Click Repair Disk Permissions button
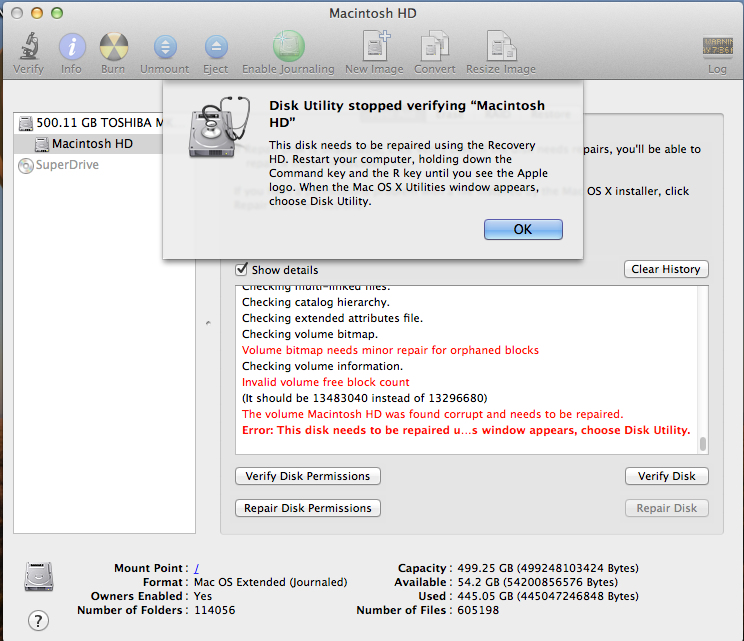Screen dimensions: 744x641 click(307, 508)
